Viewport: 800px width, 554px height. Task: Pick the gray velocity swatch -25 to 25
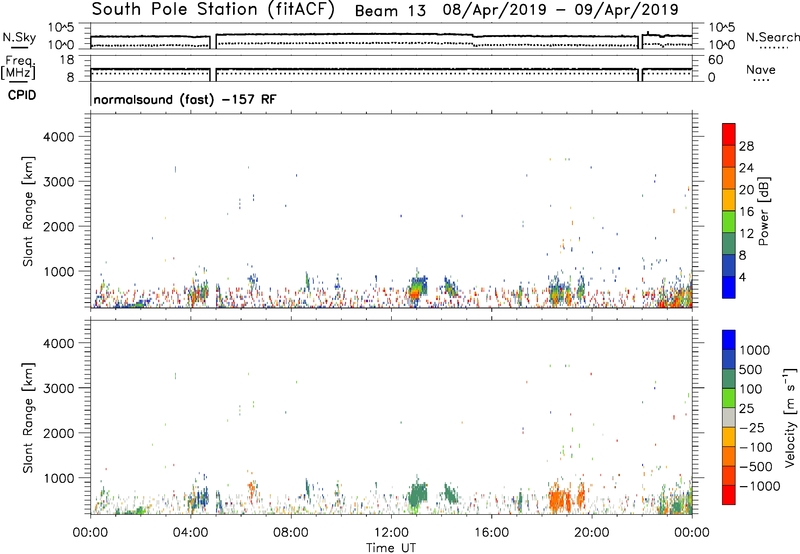point(729,417)
